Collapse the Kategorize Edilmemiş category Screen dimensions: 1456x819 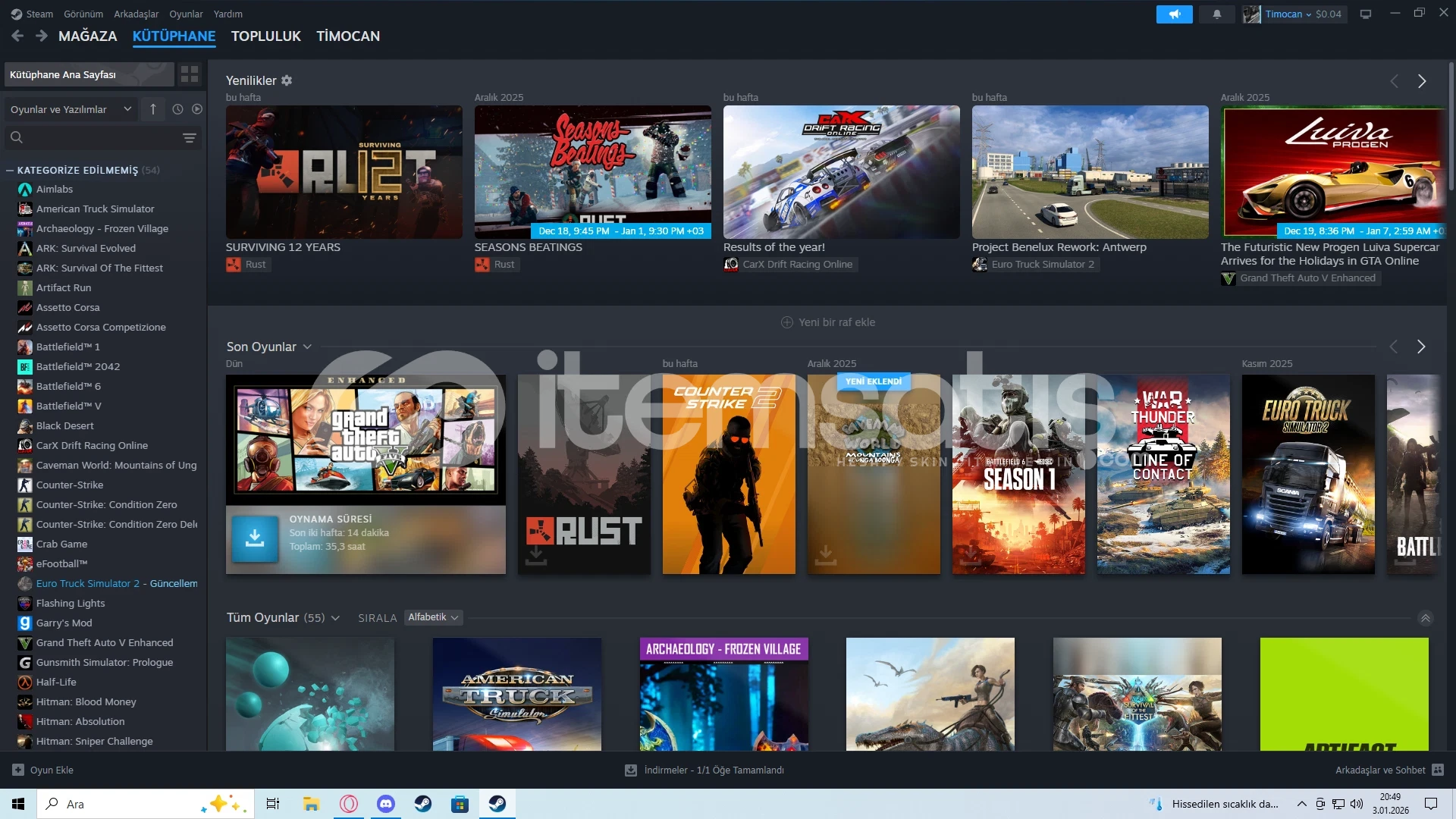click(10, 171)
